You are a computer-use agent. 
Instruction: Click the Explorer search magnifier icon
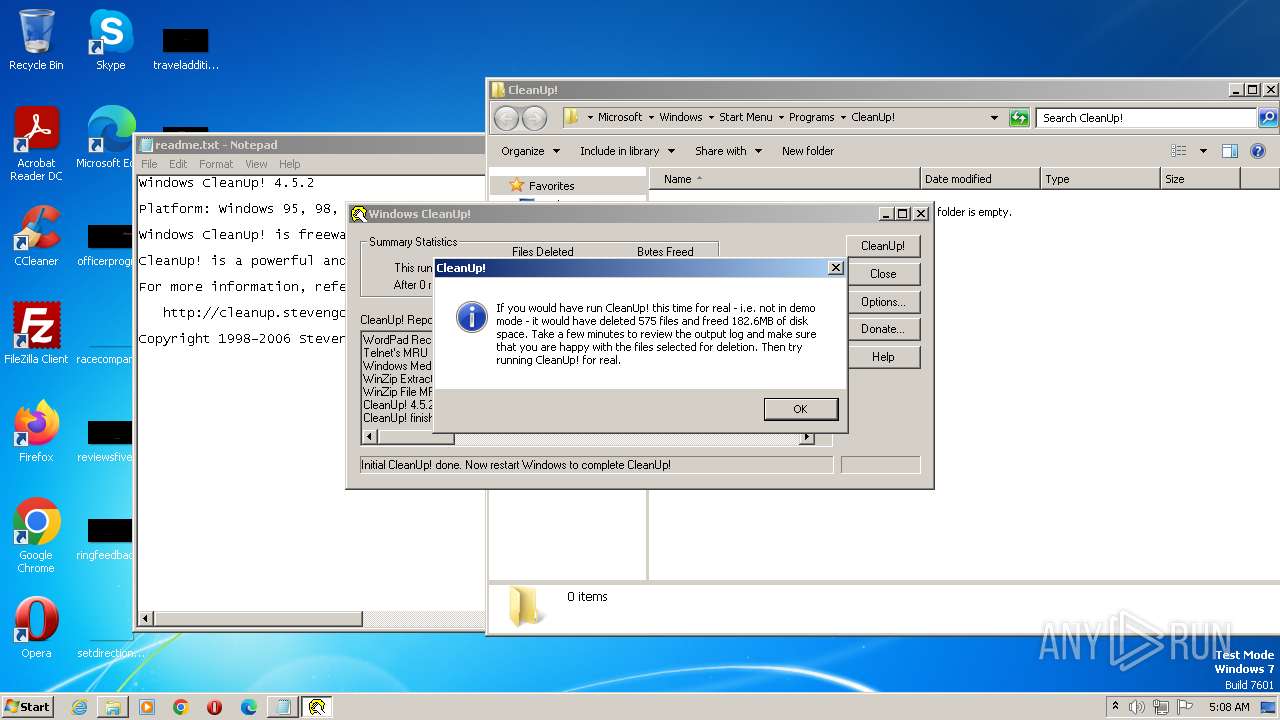pyautogui.click(x=1268, y=117)
